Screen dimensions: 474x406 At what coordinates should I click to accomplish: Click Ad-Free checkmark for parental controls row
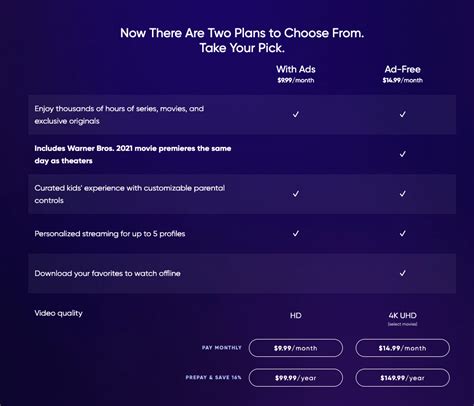tap(403, 194)
